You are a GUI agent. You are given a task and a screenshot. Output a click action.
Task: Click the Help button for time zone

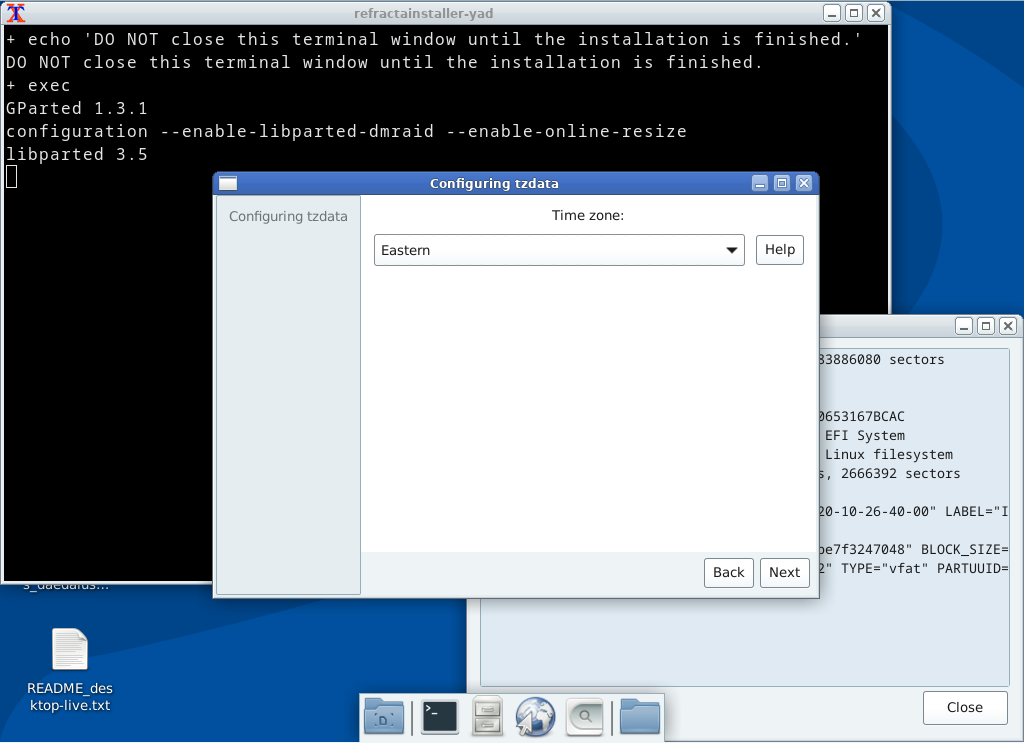779,250
